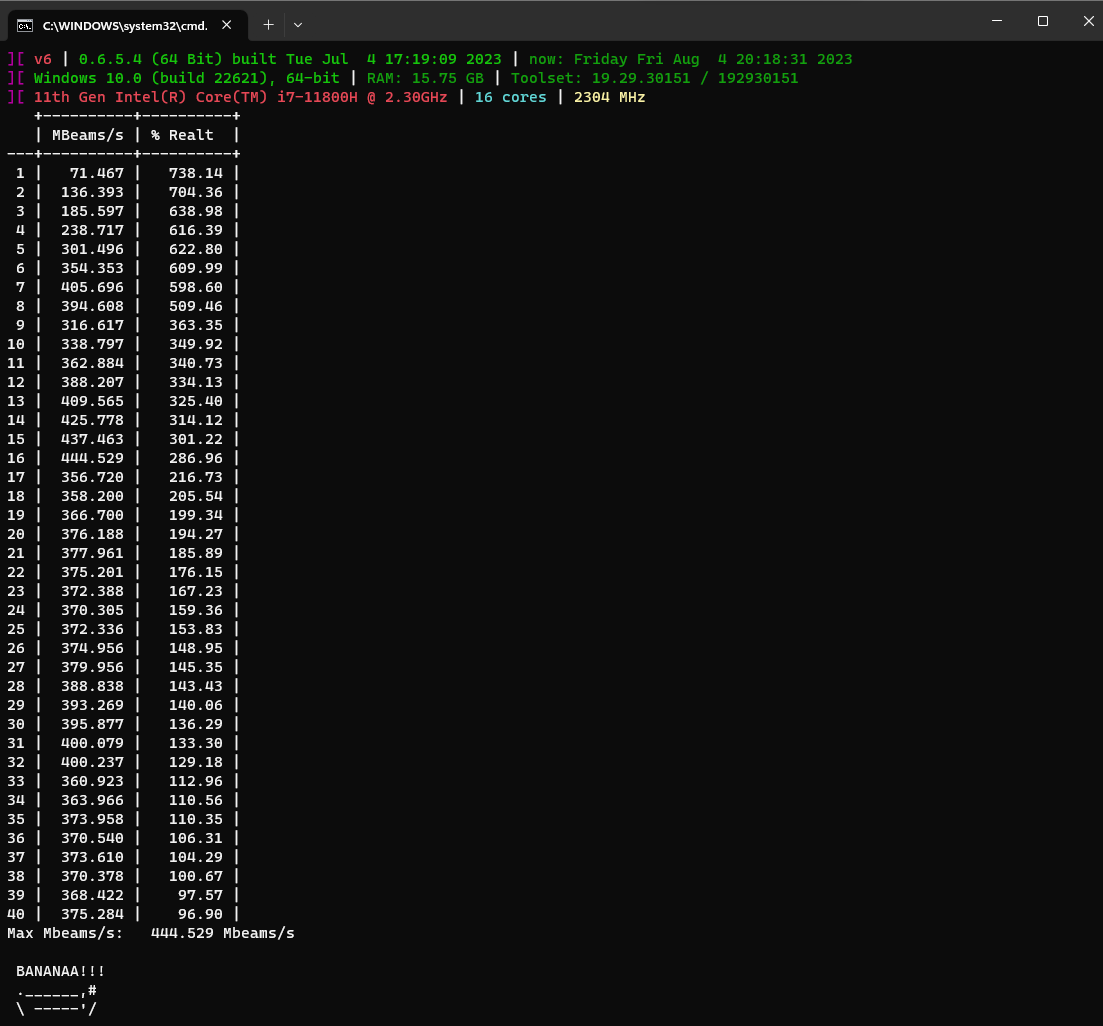Click the value 362.884 in row 11
Screen dimensions: 1103x1026
(x=92, y=363)
